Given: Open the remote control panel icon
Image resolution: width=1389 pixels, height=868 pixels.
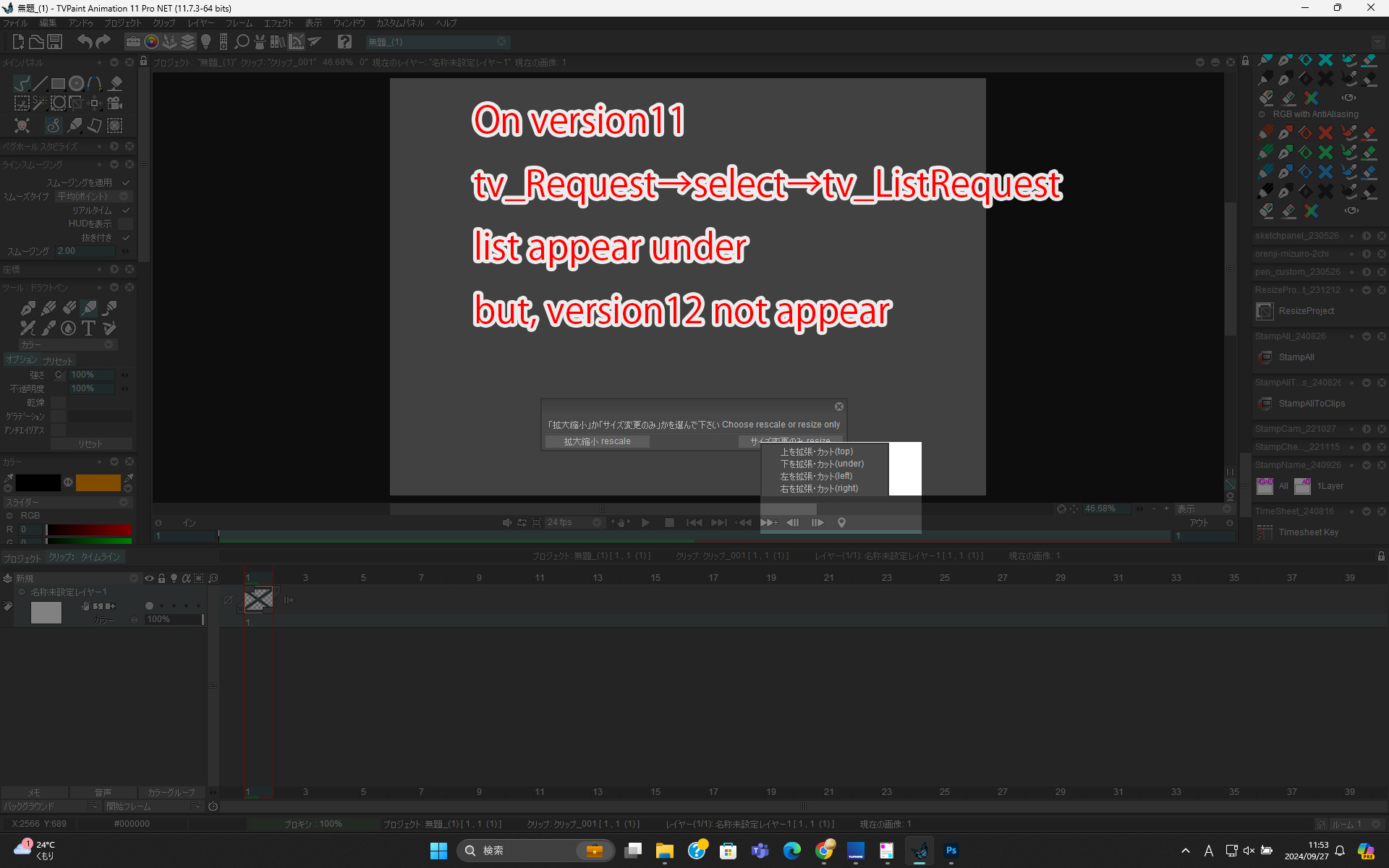Looking at the screenshot, I should [x=224, y=42].
